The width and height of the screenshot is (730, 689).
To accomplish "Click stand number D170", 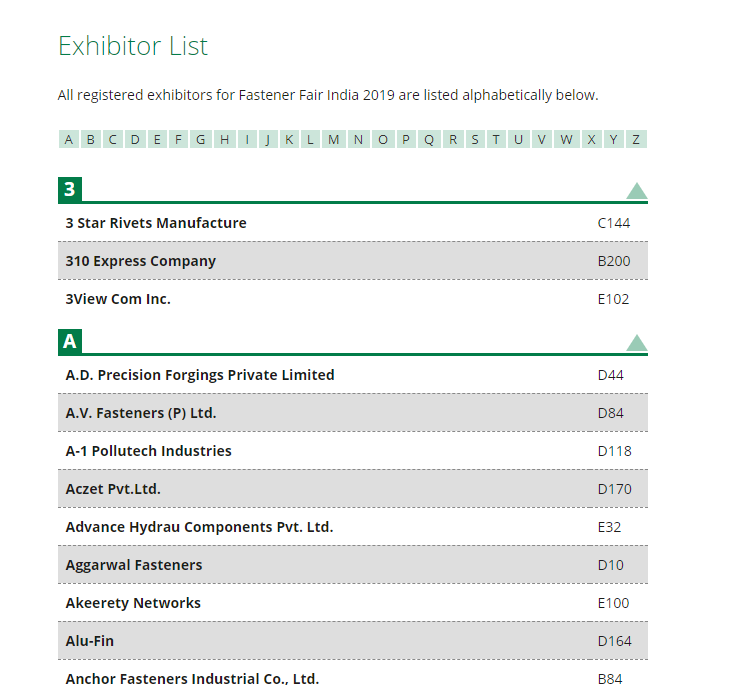I will (x=615, y=489).
